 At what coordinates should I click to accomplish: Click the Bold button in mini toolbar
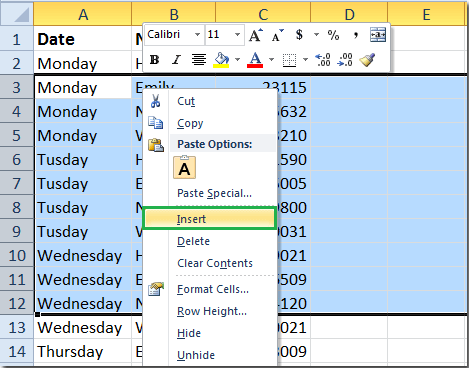154,60
